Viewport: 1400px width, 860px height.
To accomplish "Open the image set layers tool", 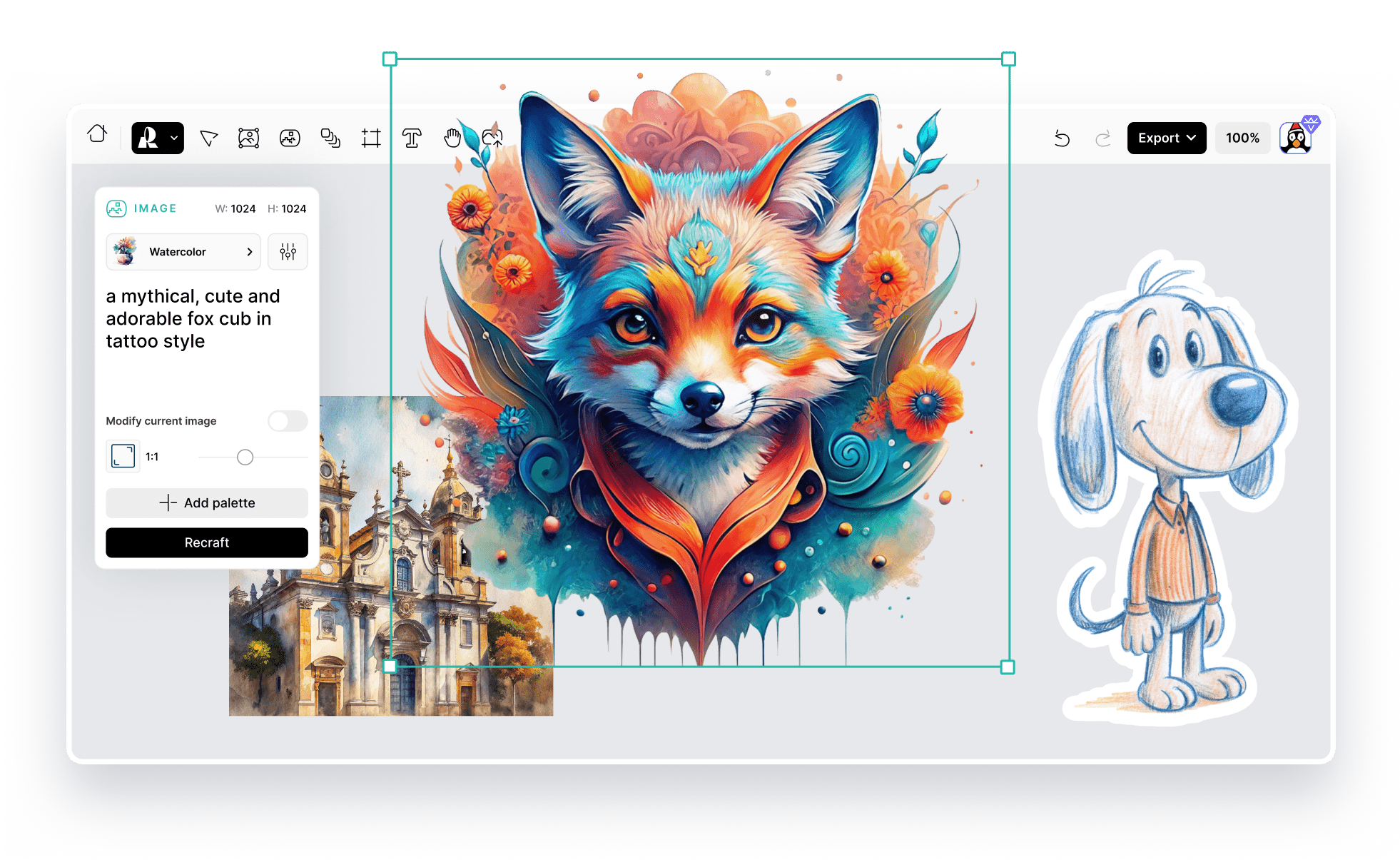I will point(330,138).
